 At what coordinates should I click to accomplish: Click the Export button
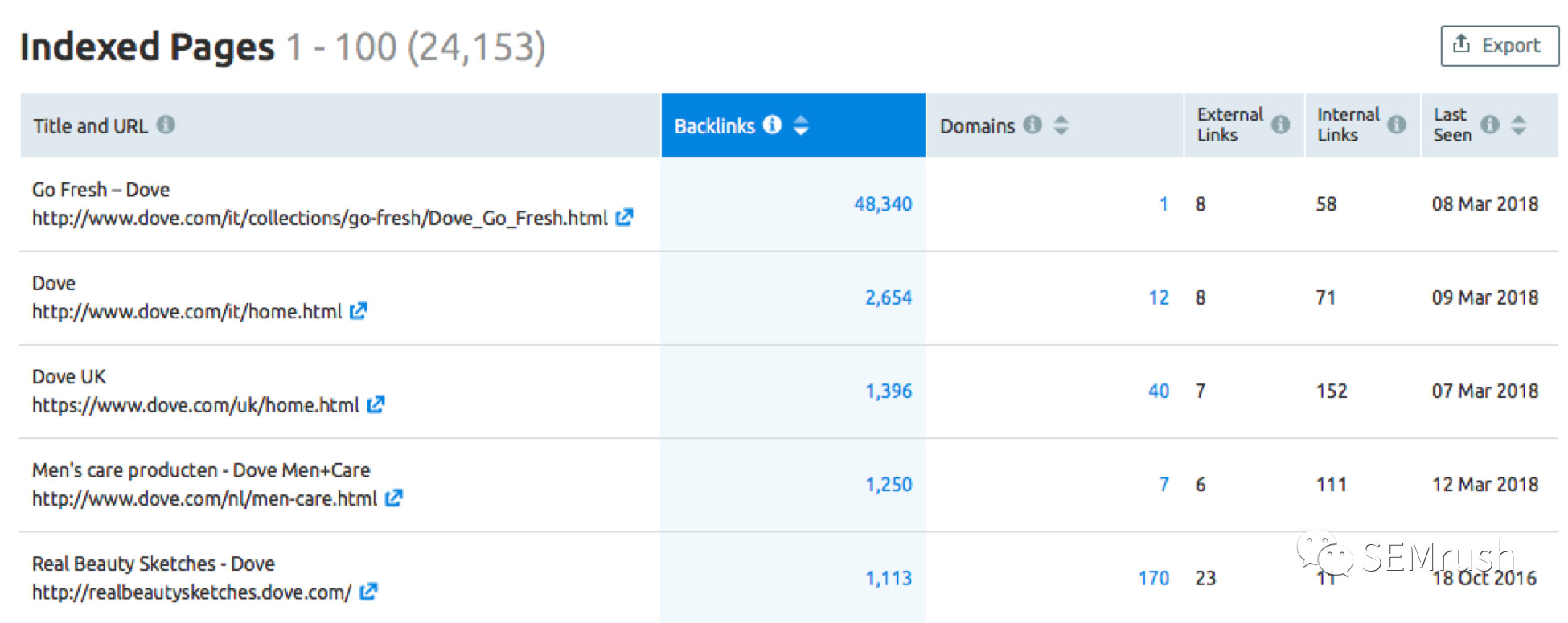pyautogui.click(x=1499, y=46)
